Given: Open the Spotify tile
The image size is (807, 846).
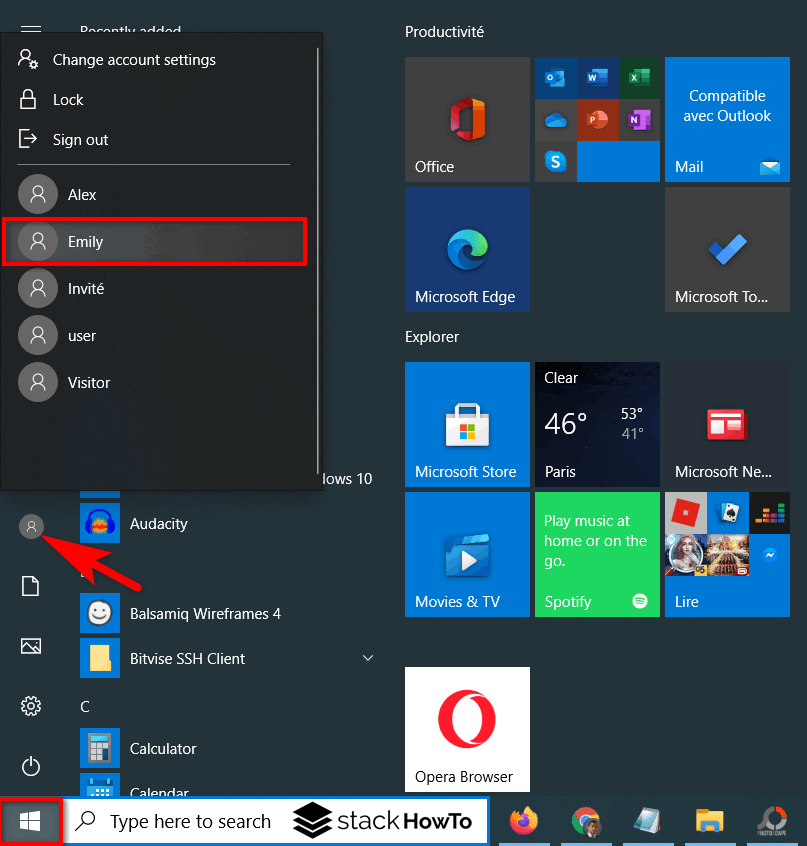Looking at the screenshot, I should pyautogui.click(x=597, y=554).
